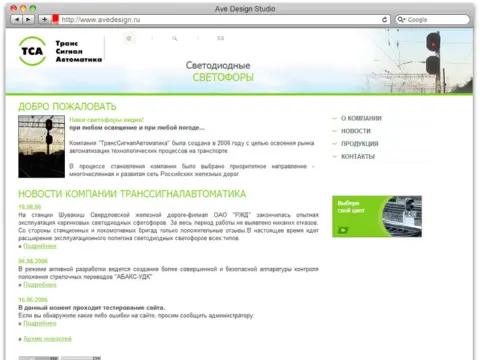This screenshot has height=360, width=480.
Task: Click the bold line 'В данный момент проходит тестирование сайта'
Action: click(x=92, y=307)
